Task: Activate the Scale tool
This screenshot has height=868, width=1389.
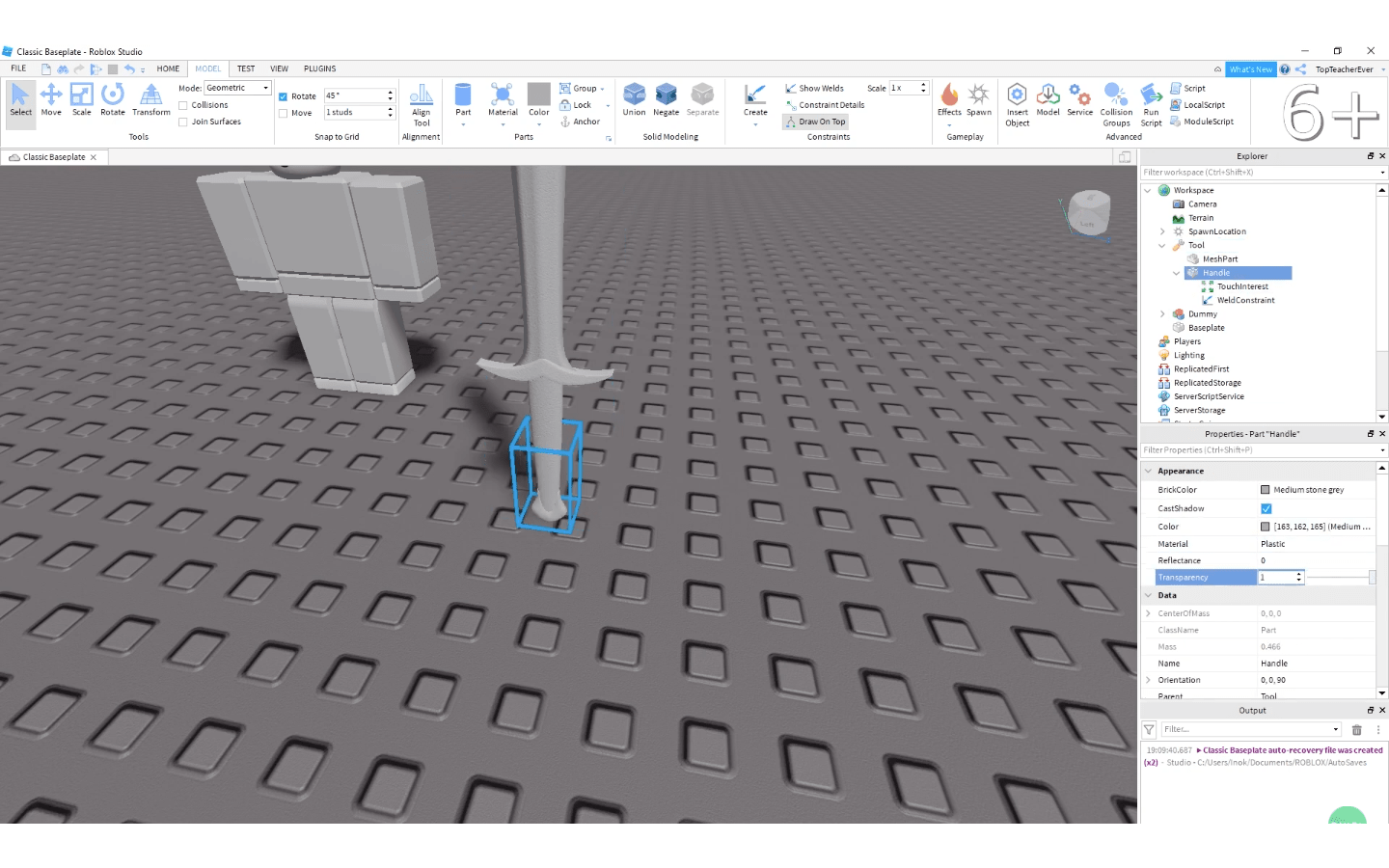Action: click(x=82, y=100)
